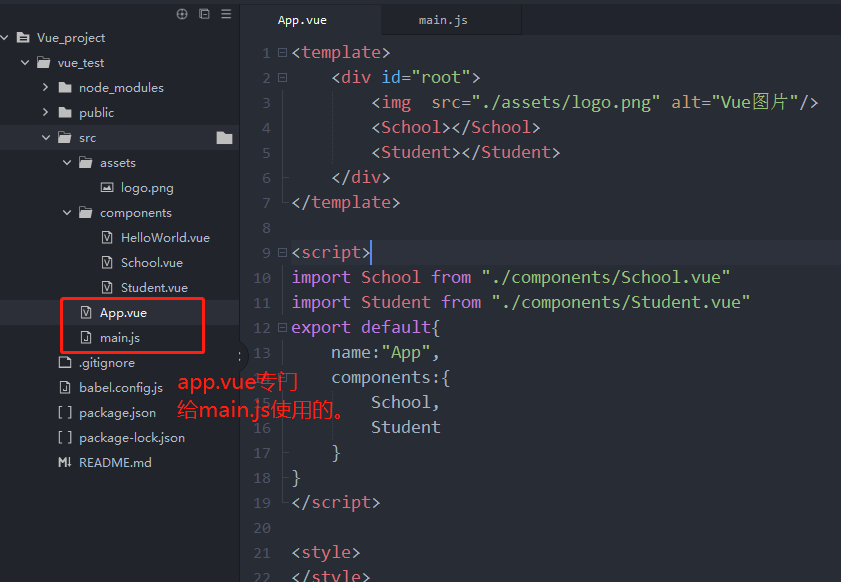
Task: Open babel.config.js in the tree
Action: point(121,388)
